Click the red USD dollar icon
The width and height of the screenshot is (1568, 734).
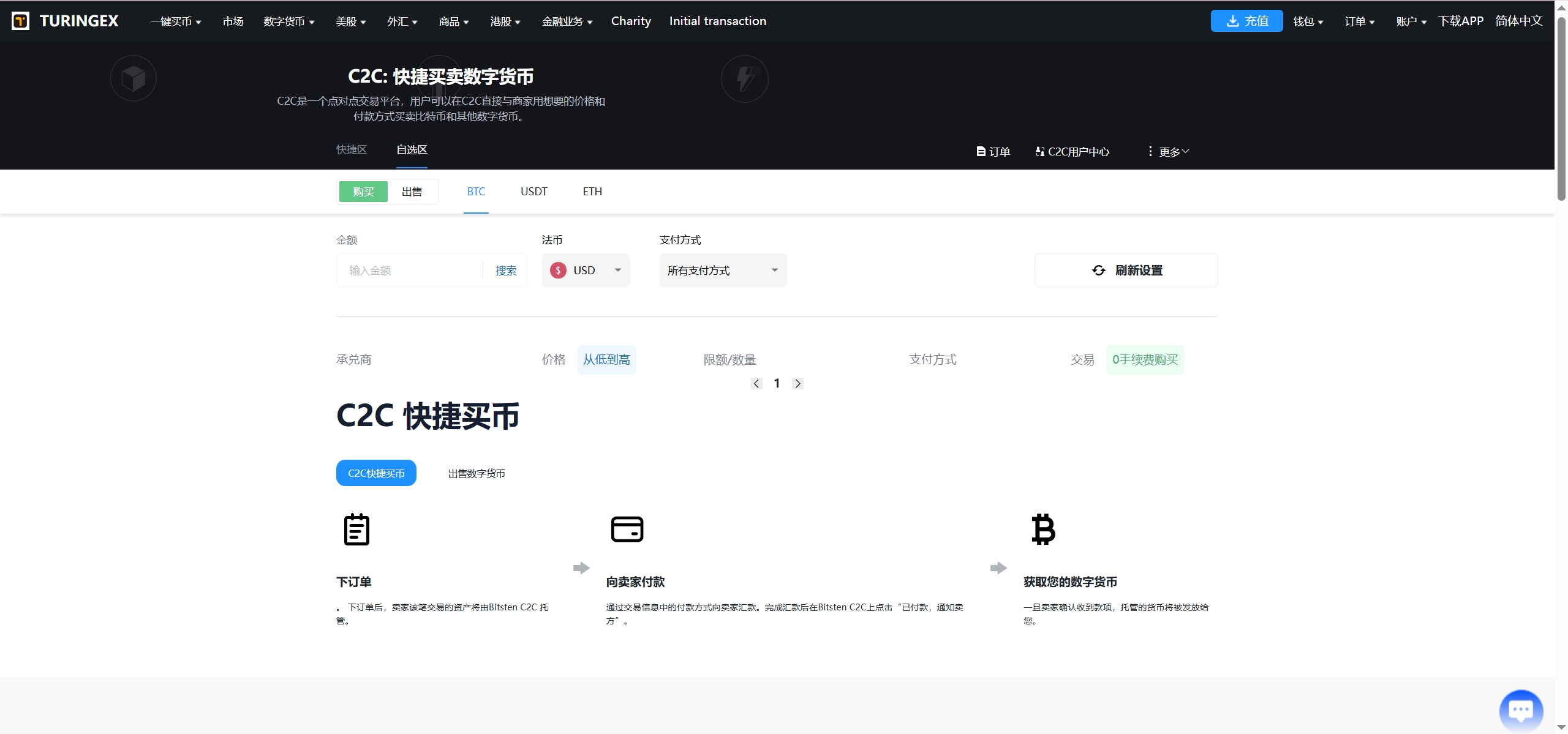pyautogui.click(x=558, y=271)
